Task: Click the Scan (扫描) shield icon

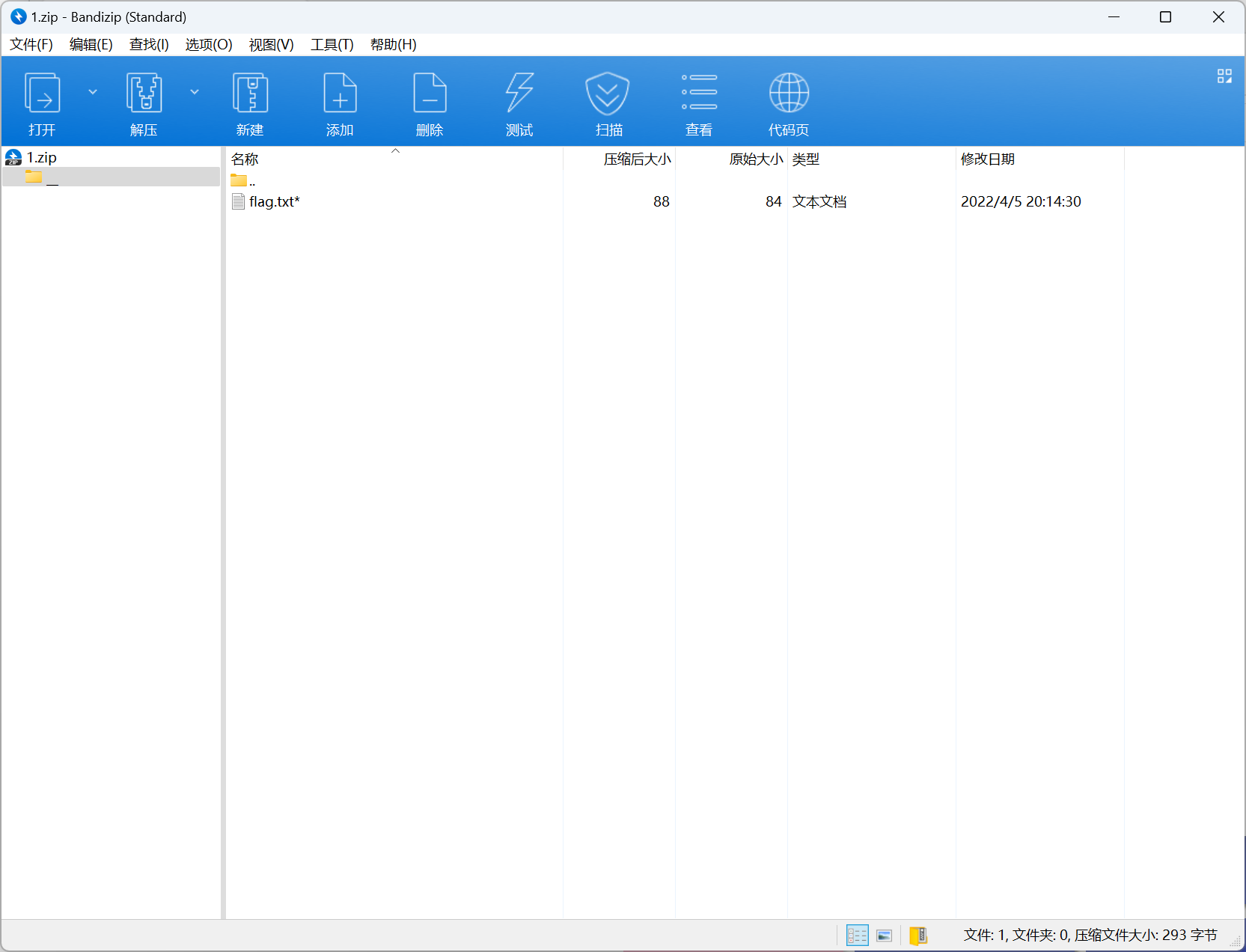Action: [x=608, y=93]
